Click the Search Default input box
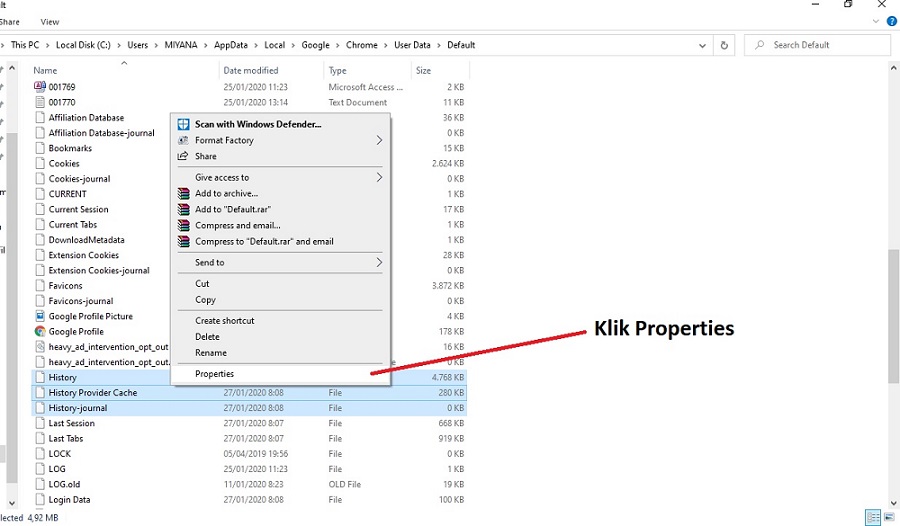Screen dimensions: 900x526 click(817, 45)
